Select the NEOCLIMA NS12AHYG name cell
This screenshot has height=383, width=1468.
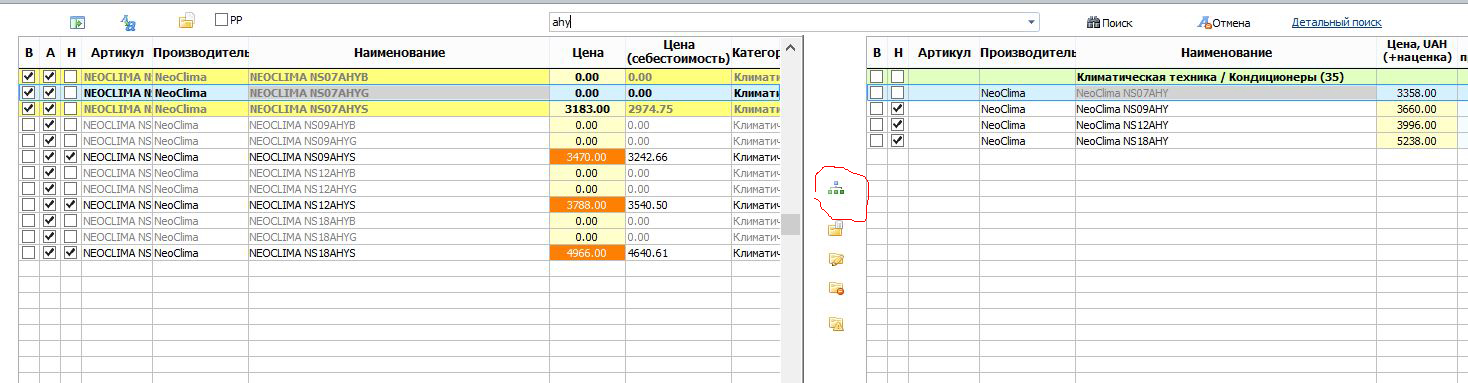click(x=398, y=189)
